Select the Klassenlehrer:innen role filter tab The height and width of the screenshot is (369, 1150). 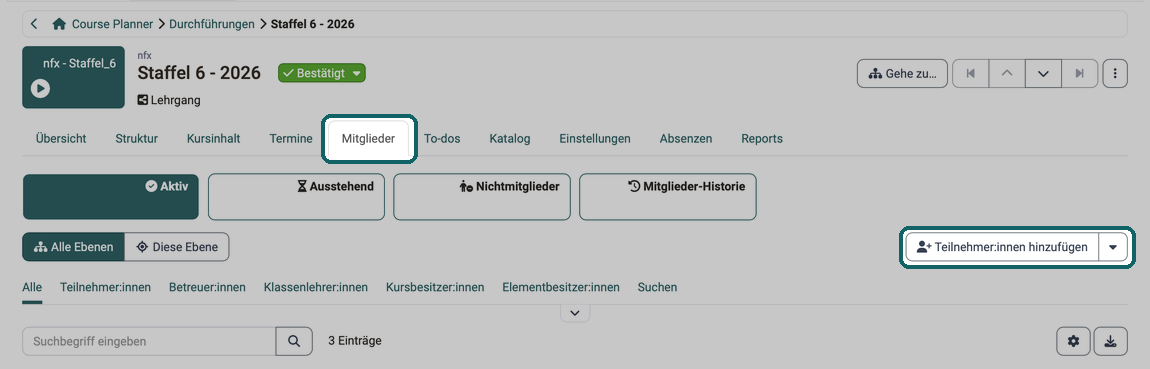tap(316, 288)
